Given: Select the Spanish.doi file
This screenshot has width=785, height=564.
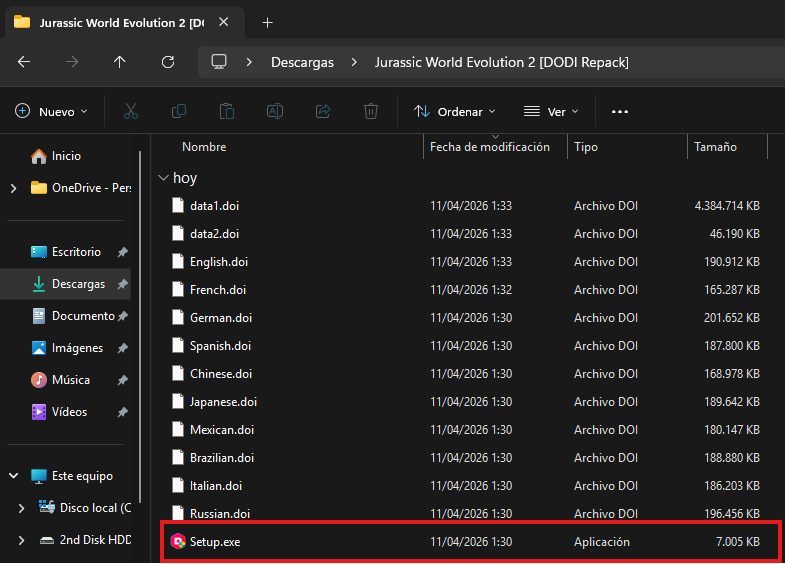Looking at the screenshot, I should pos(220,346).
